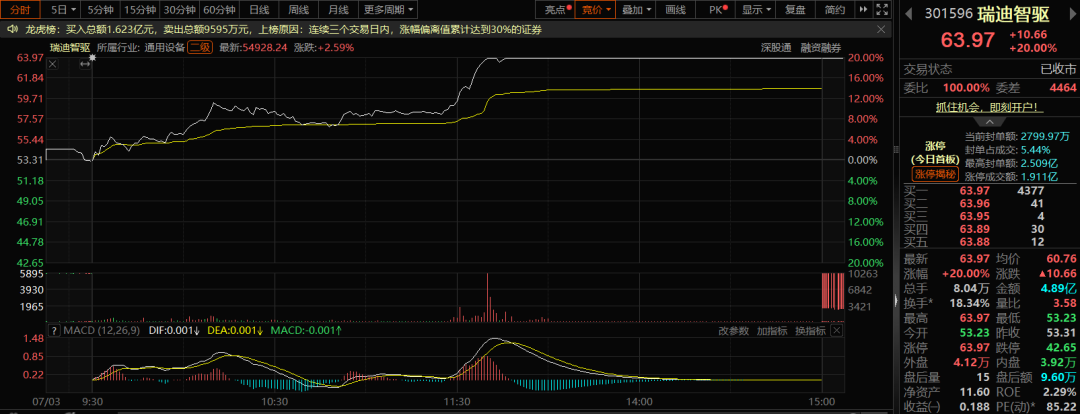The height and width of the screenshot is (414, 1080).
Task: Open the 竞价 dropdown
Action: click(x=596, y=10)
